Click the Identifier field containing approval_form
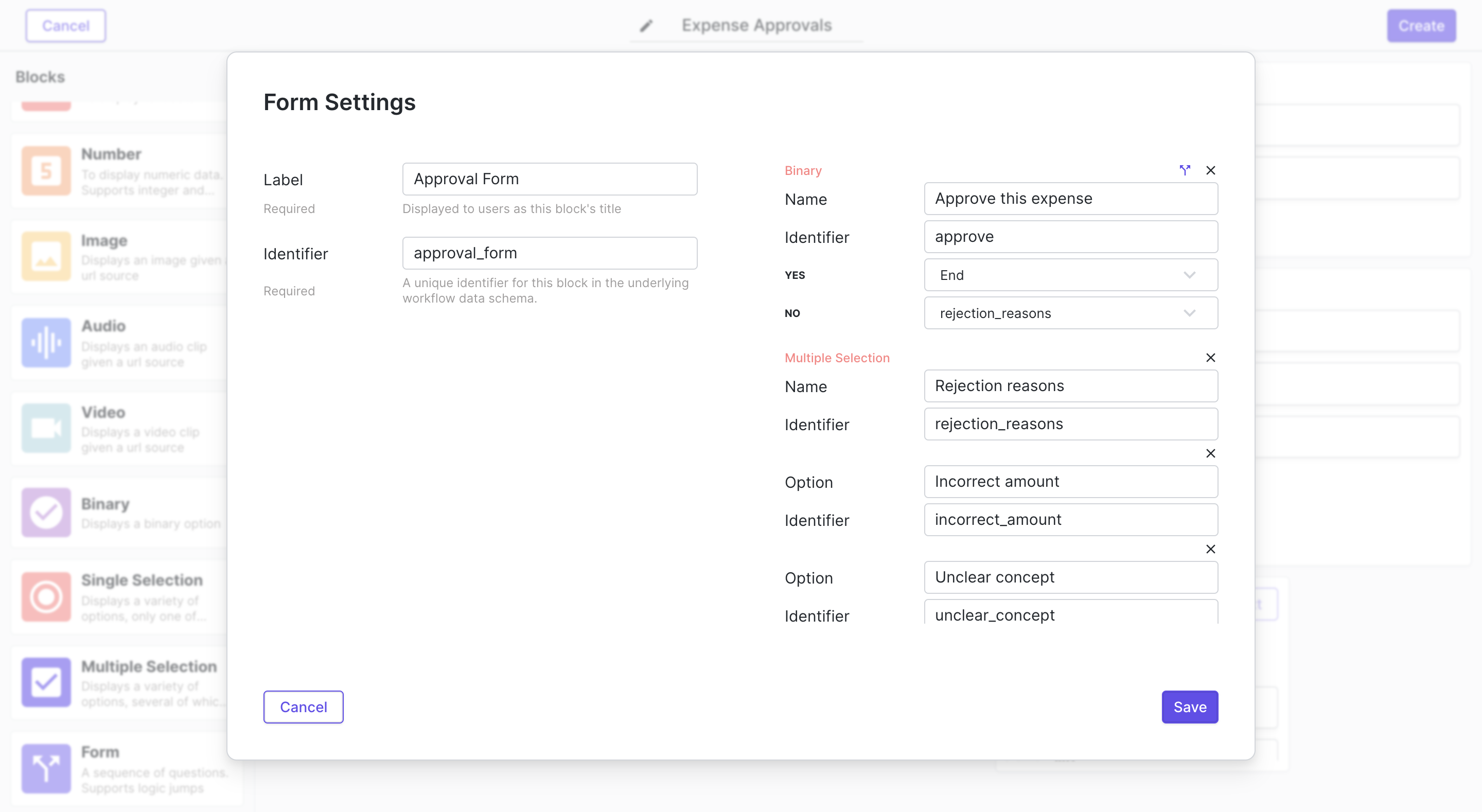Image resolution: width=1482 pixels, height=812 pixels. tap(550, 253)
